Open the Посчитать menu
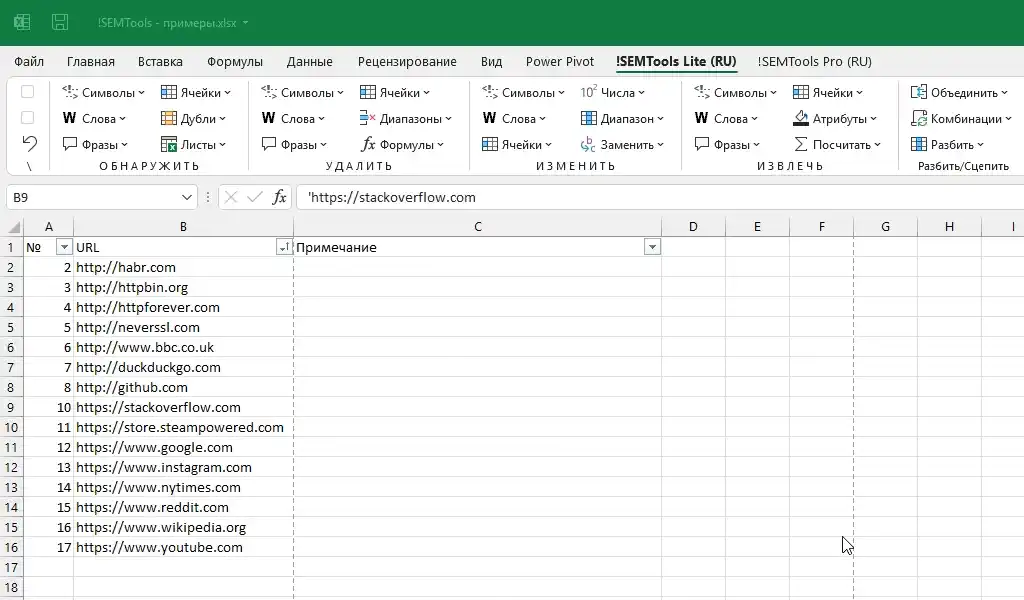Image resolution: width=1024 pixels, height=600 pixels. (x=837, y=145)
